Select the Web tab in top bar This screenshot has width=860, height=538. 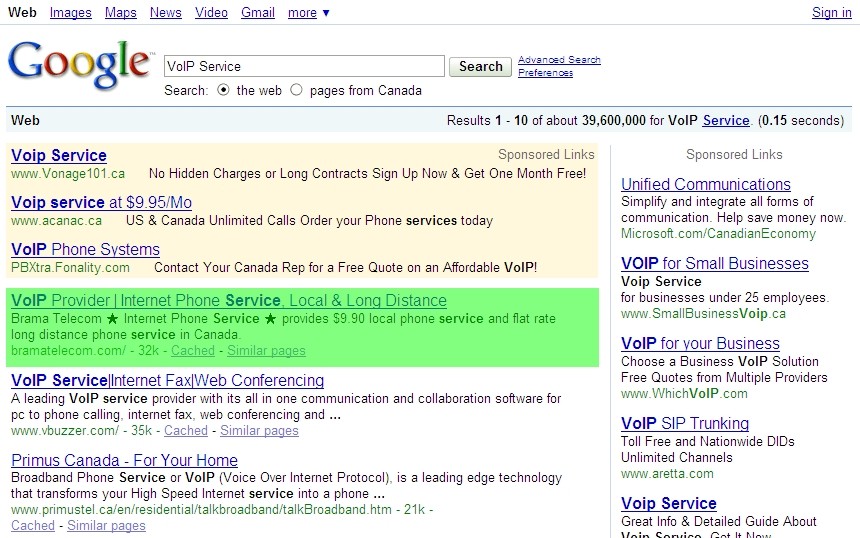pyautogui.click(x=22, y=13)
